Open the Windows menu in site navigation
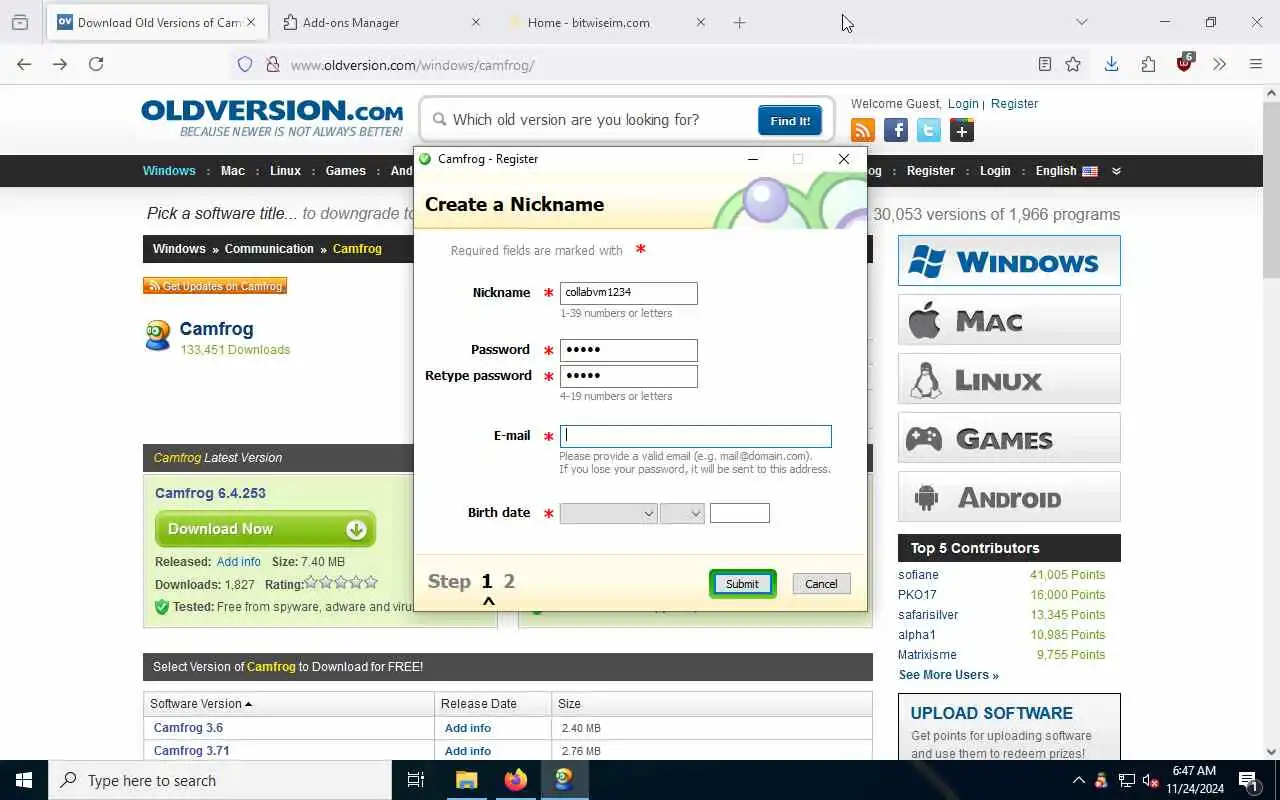Image resolution: width=1280 pixels, height=800 pixels. pyautogui.click(x=169, y=171)
